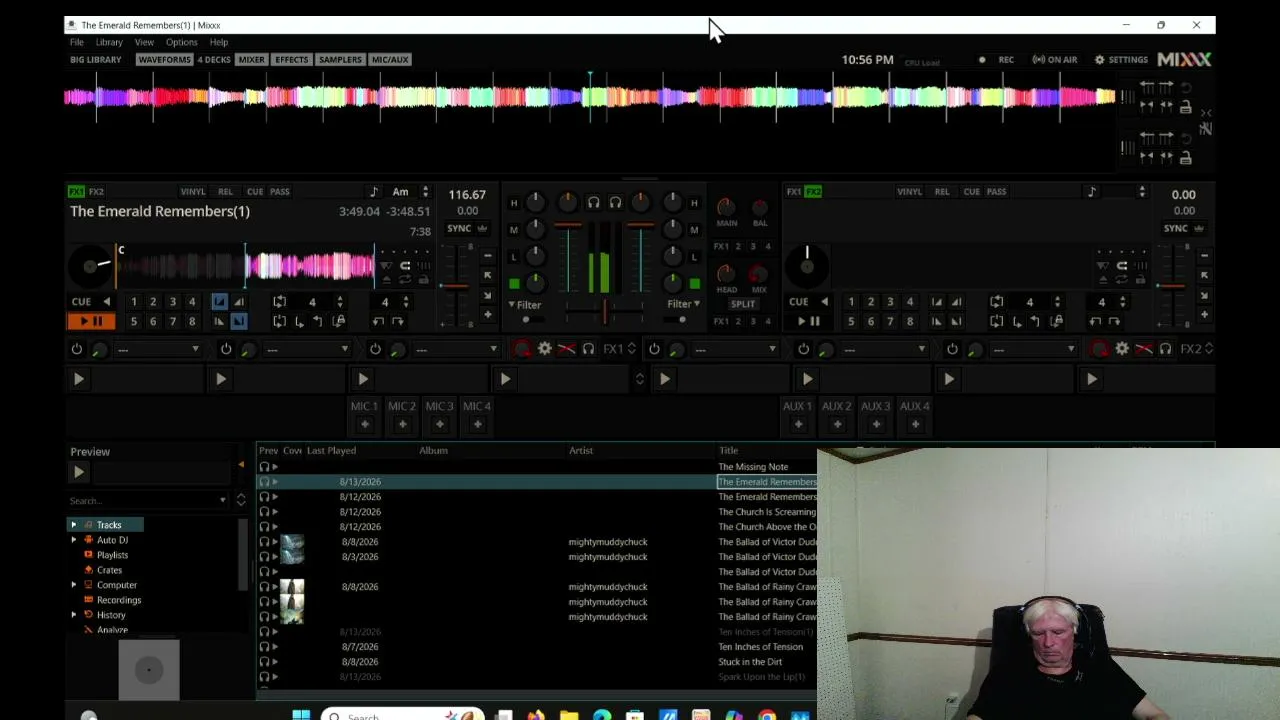Expand the Tracks tree item
Image resolution: width=1280 pixels, height=720 pixels.
(73, 525)
